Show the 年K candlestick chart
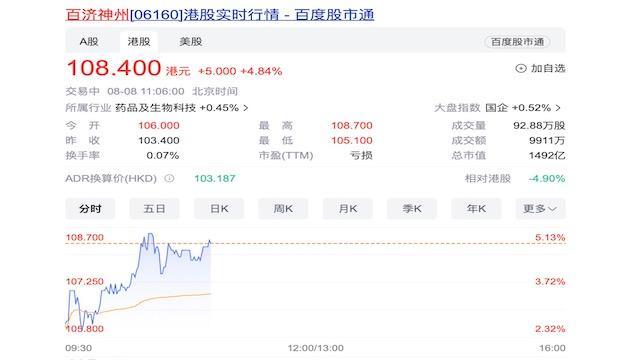Viewport: 640px width, 360px height. click(476, 209)
